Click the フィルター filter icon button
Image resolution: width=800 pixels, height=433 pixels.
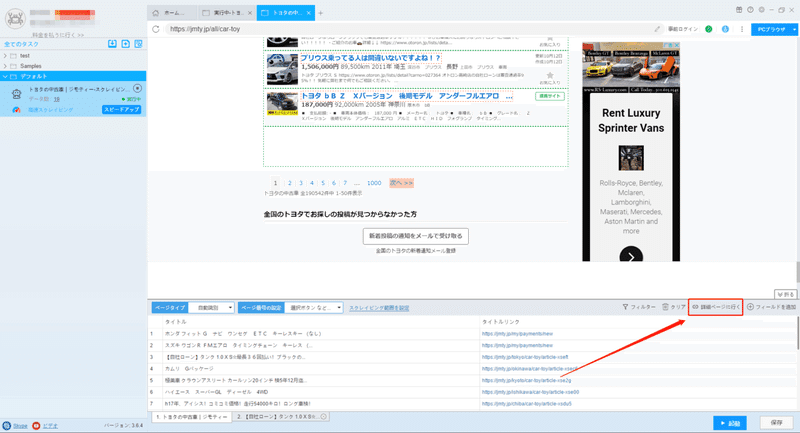point(639,307)
